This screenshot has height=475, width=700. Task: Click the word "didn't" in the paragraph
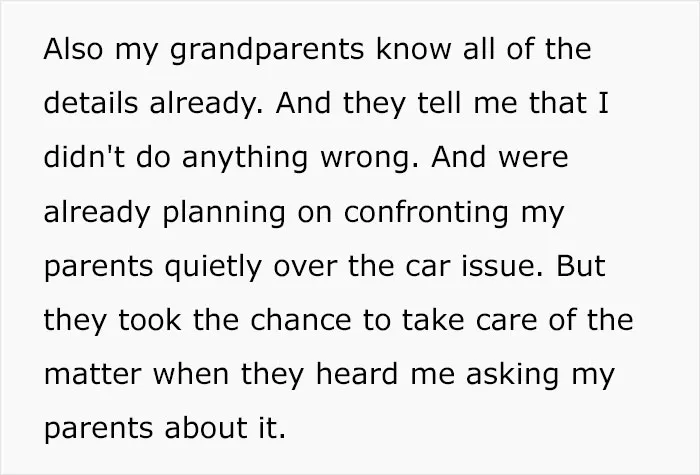(84, 156)
